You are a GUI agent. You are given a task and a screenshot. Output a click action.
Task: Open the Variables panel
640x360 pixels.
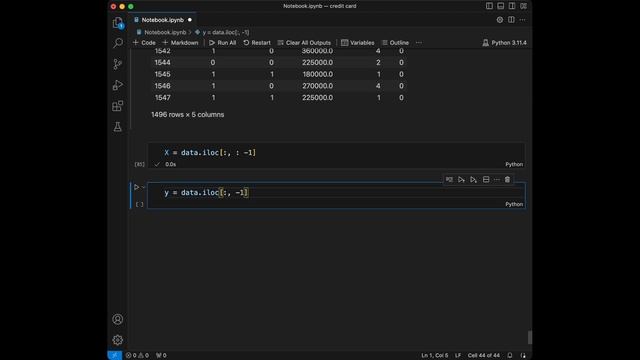[358, 42]
